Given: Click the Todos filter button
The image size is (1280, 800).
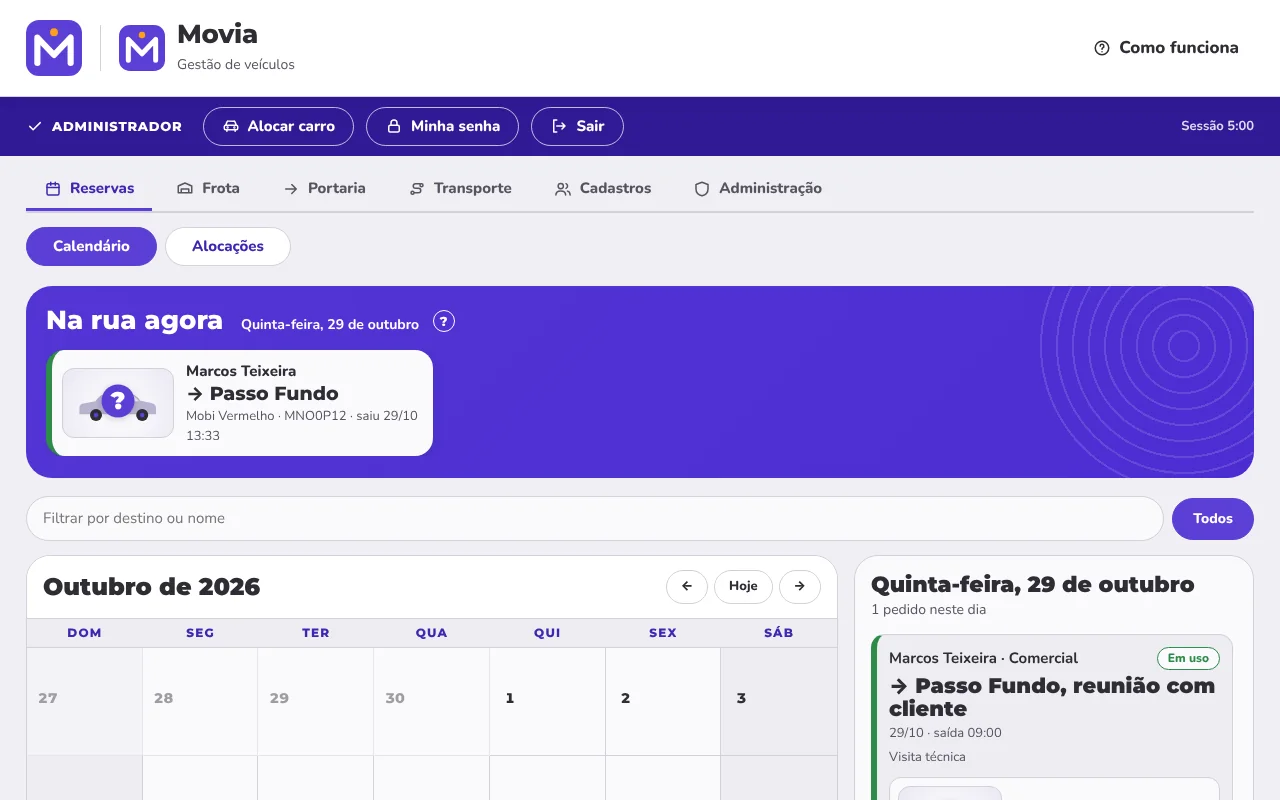Looking at the screenshot, I should (x=1213, y=518).
